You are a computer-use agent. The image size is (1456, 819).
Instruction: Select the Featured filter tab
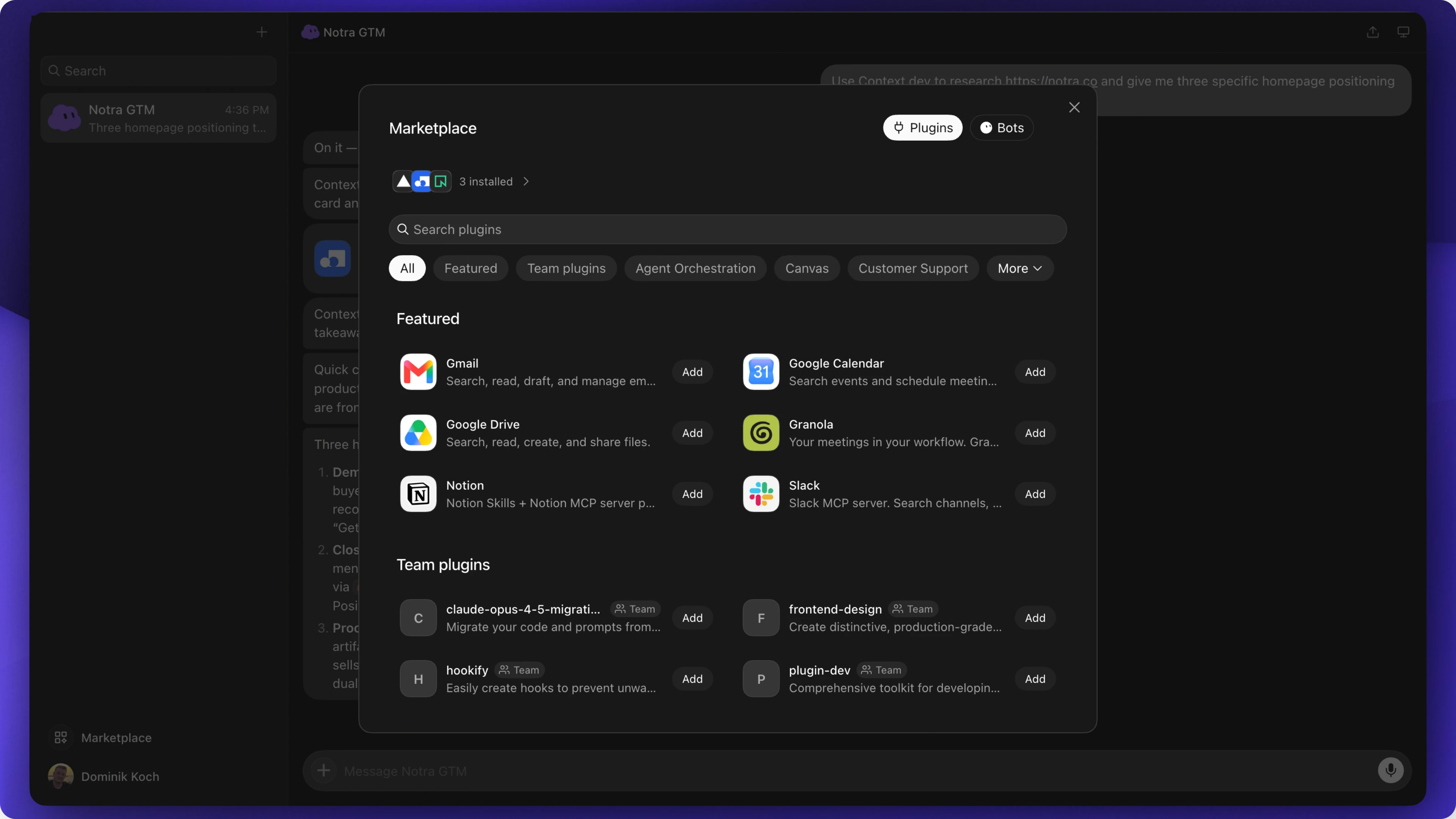click(470, 268)
